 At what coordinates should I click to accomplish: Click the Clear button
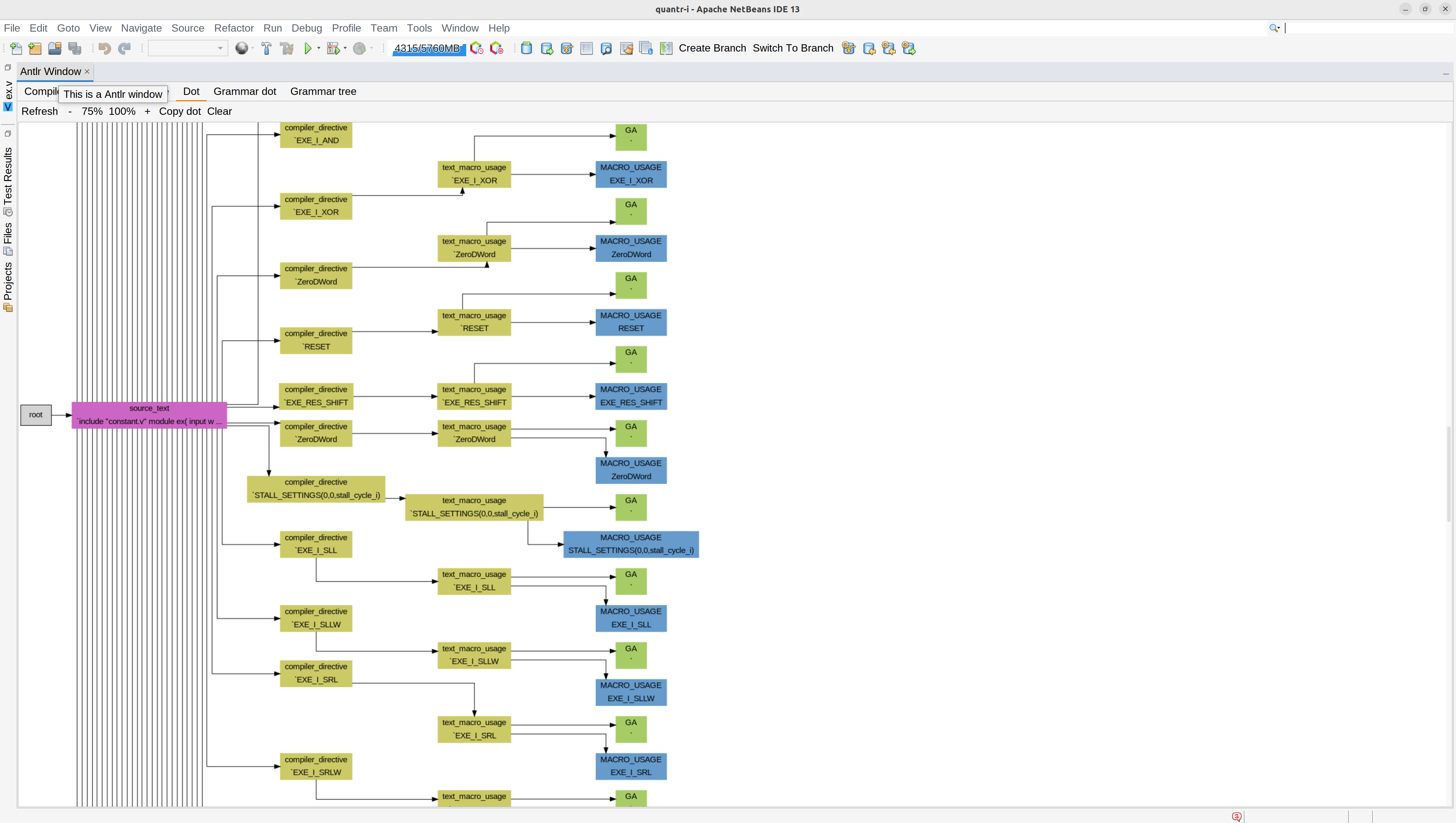pos(219,111)
